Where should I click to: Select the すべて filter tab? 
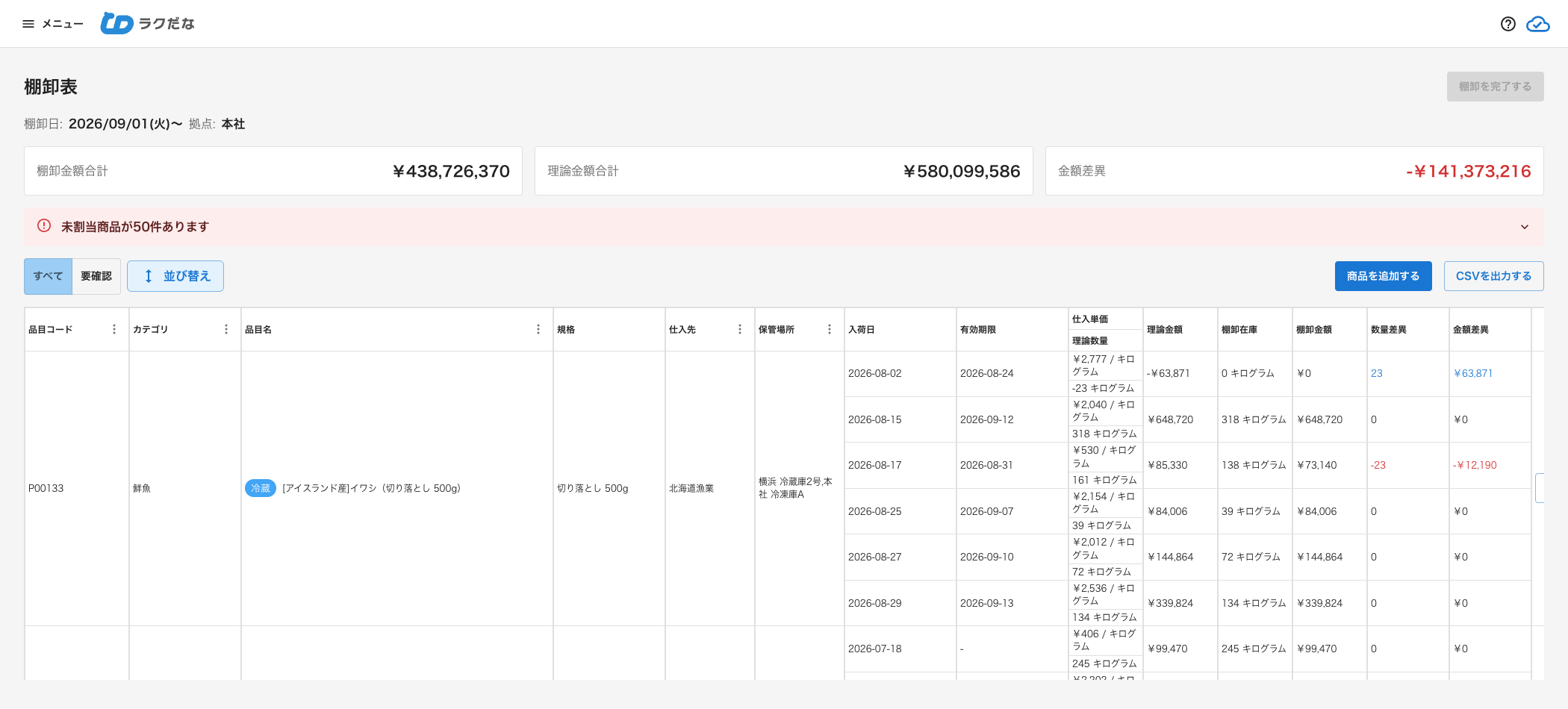(x=48, y=276)
